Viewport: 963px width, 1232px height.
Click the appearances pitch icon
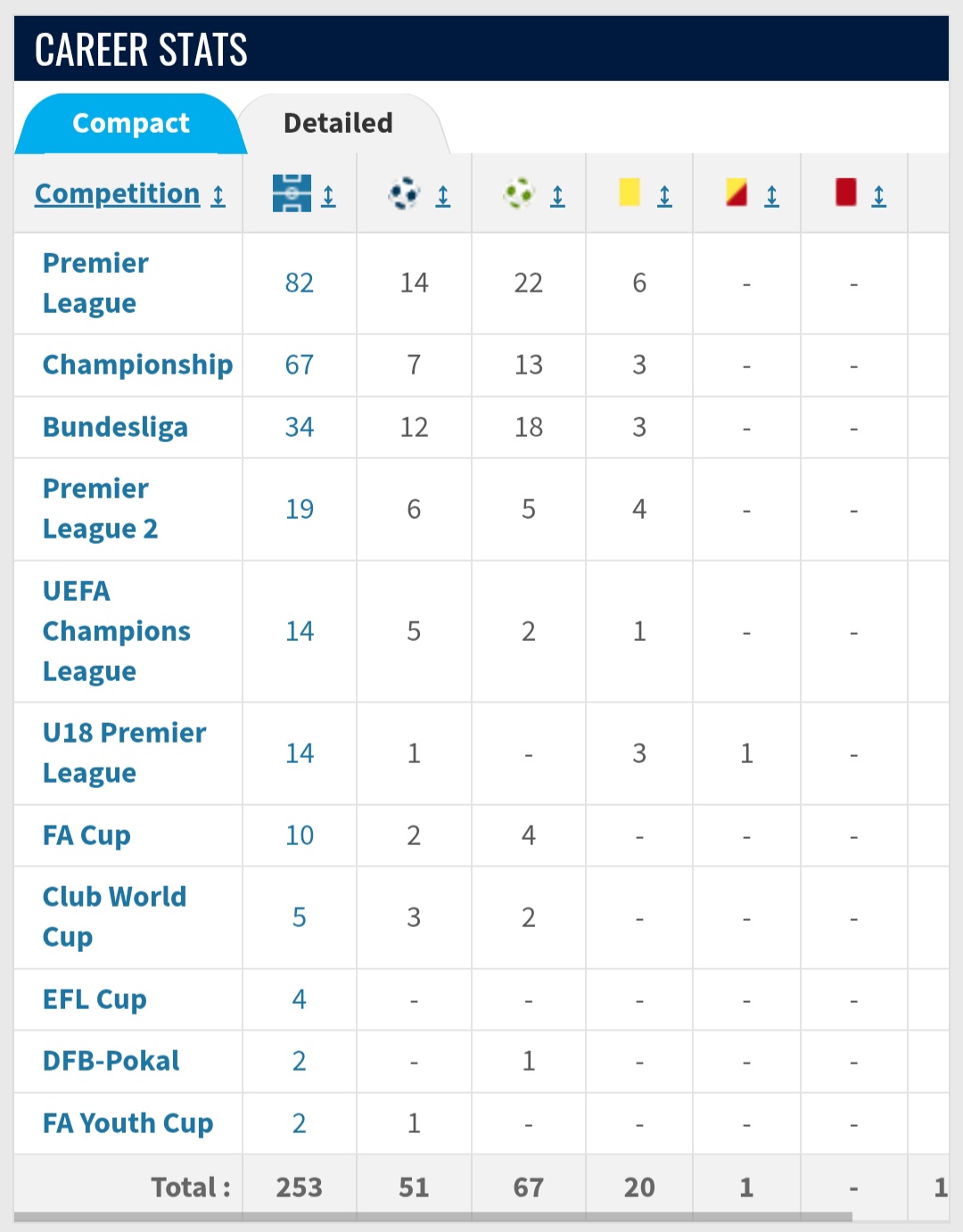tap(292, 193)
